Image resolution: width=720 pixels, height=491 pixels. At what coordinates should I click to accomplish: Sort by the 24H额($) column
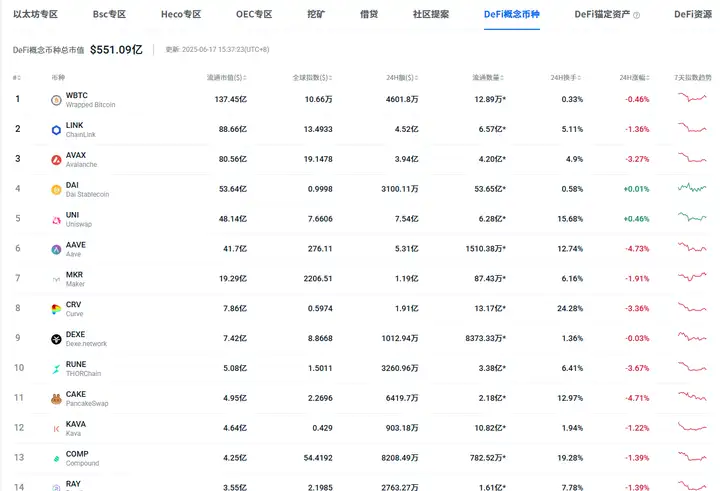[x=402, y=78]
